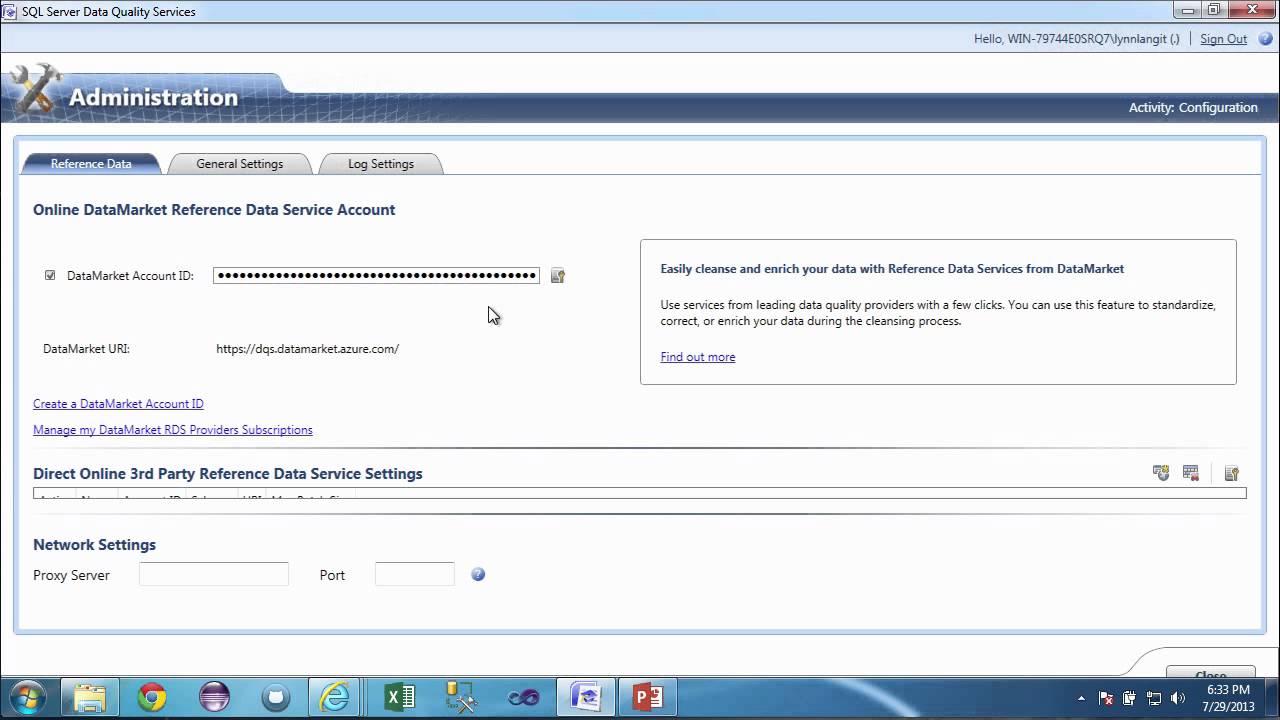This screenshot has height=720, width=1280.
Task: Click the Proxy Server input field
Action: tap(214, 574)
